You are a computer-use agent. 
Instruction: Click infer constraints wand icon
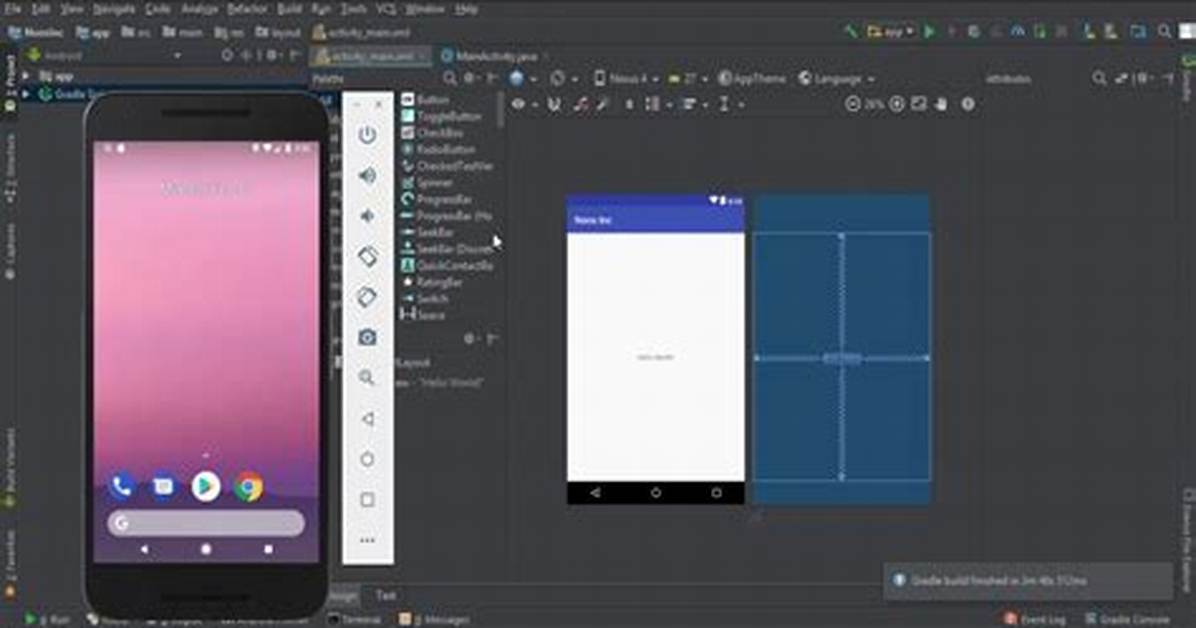tap(603, 105)
